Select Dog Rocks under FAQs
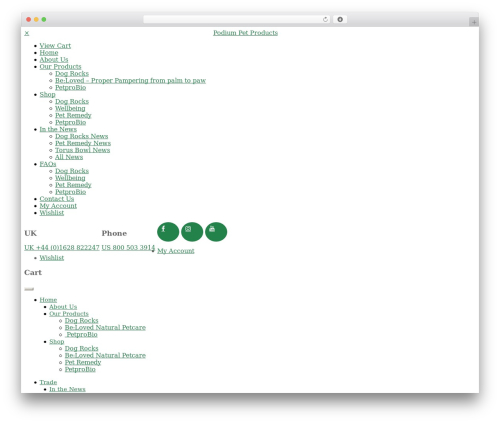Screen dimensions: 500x423 [72, 171]
